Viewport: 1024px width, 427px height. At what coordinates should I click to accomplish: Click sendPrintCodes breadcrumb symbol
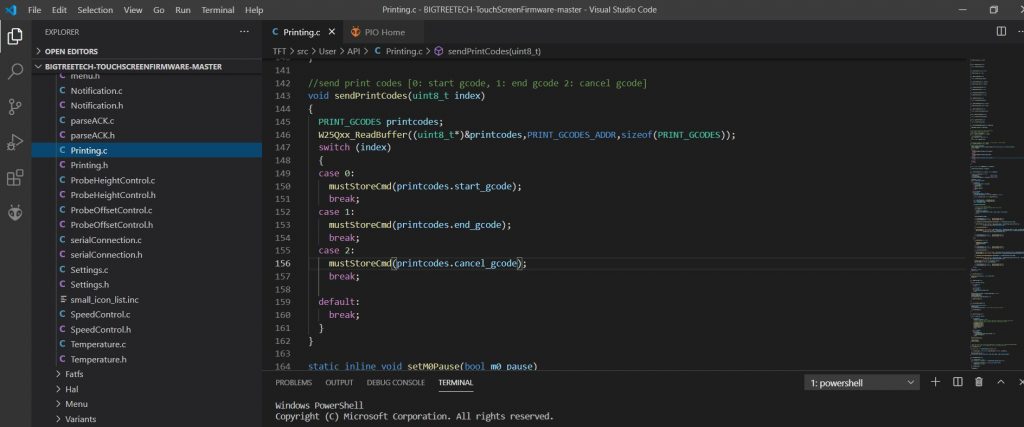point(494,51)
